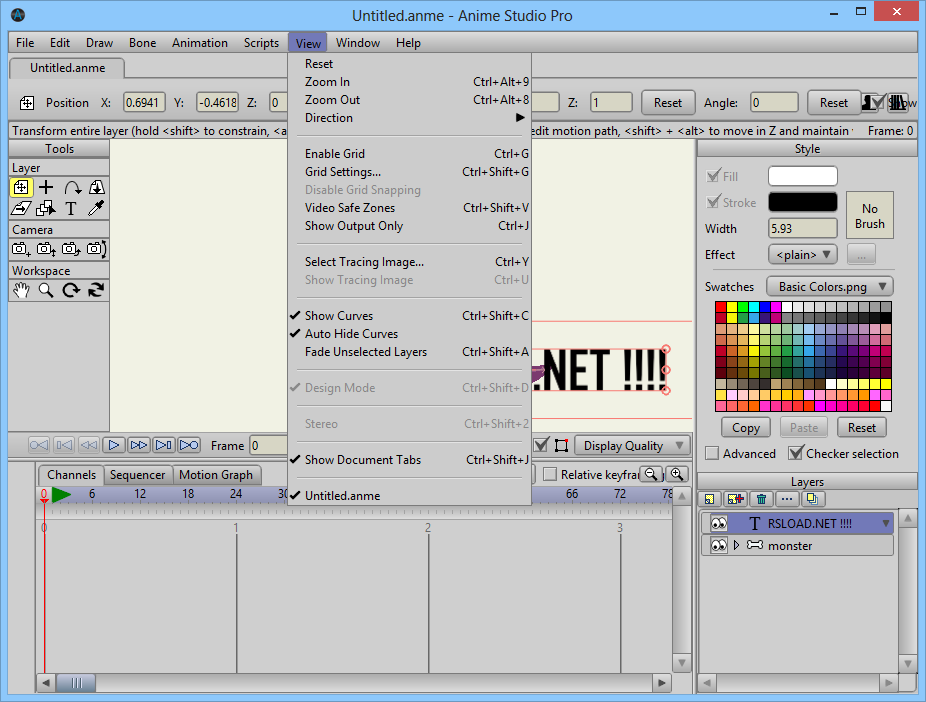Viewport: 926px width, 702px height.
Task: Hide the monster layer via eye icon
Action: tap(718, 546)
